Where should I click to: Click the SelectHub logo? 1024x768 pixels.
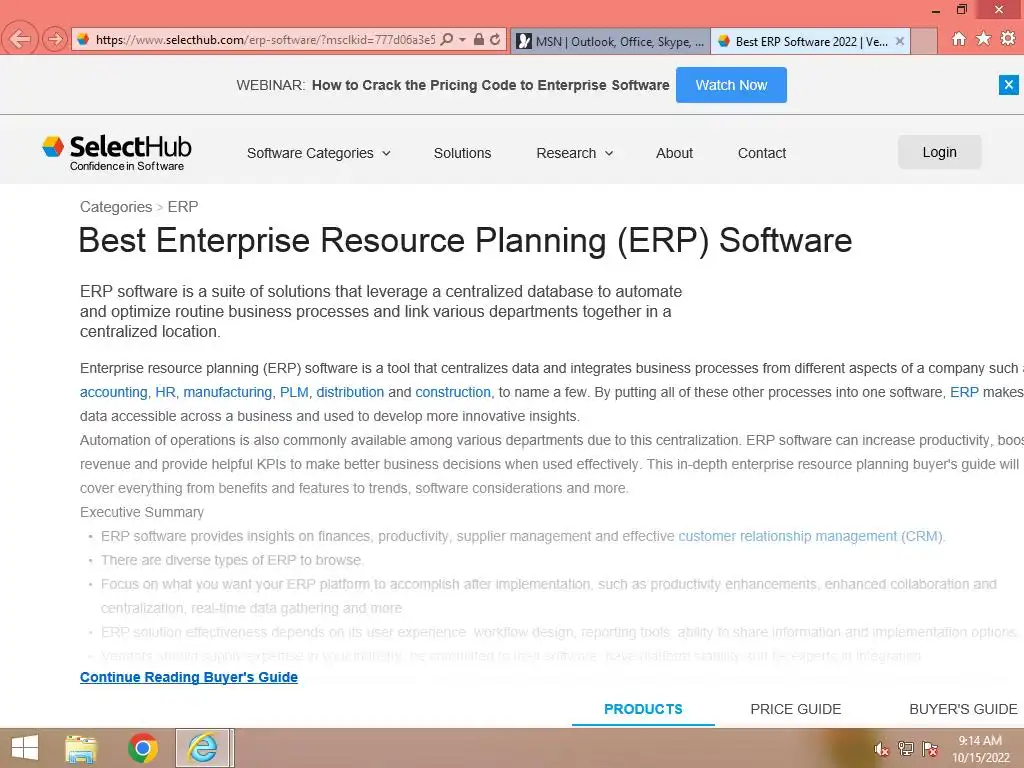click(117, 153)
